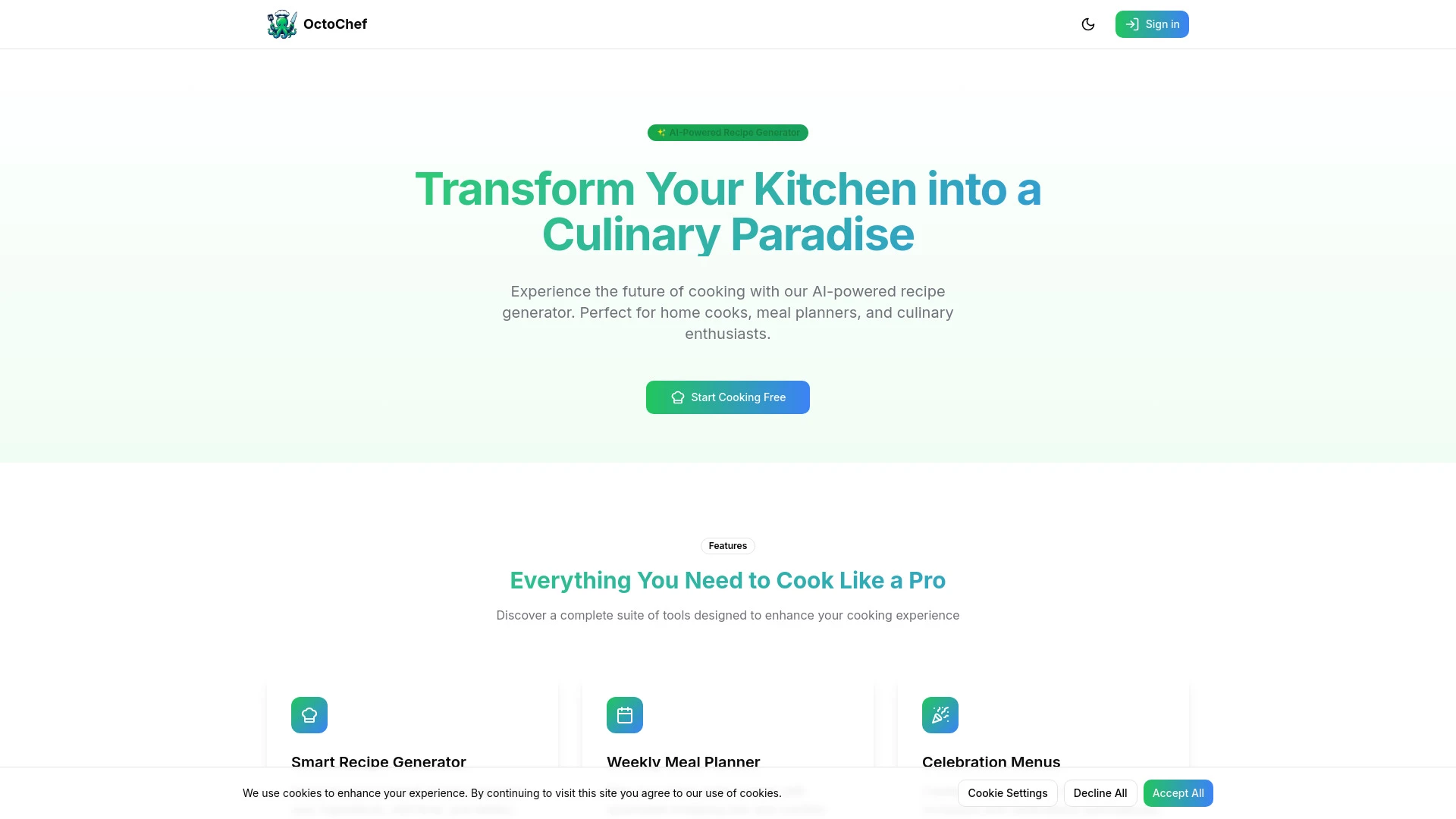
Task: Click the OctoChef brand name text
Action: [335, 24]
